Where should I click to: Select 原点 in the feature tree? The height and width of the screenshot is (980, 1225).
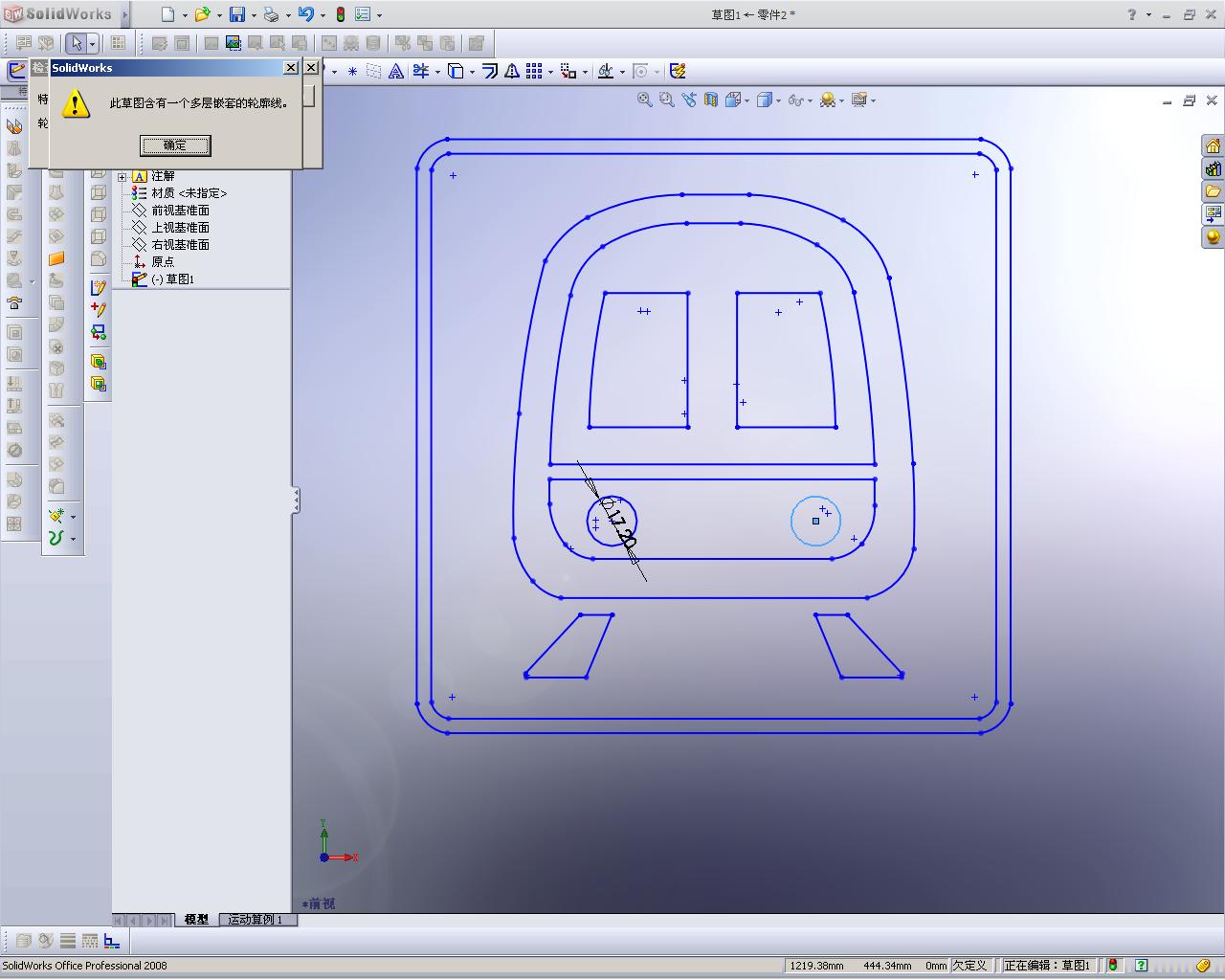click(163, 262)
